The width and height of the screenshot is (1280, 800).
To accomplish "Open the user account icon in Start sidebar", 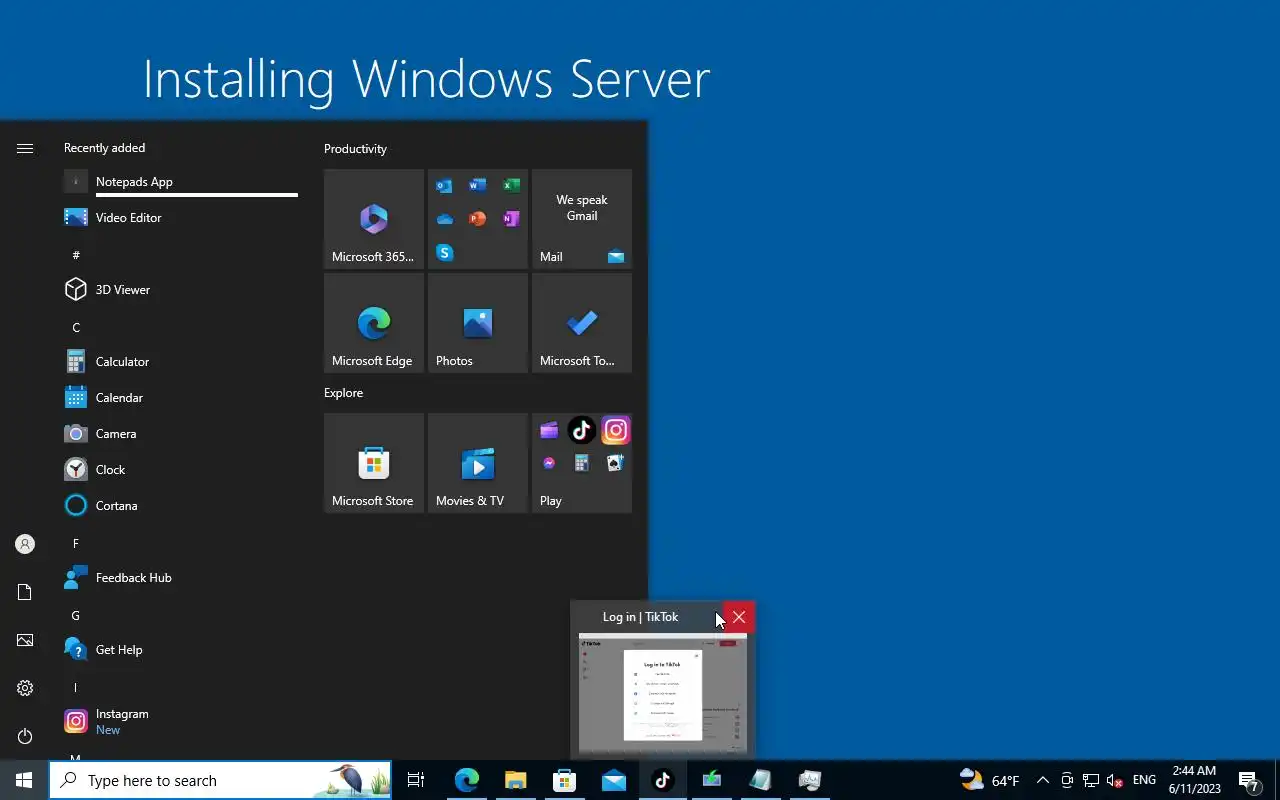I will (25, 544).
